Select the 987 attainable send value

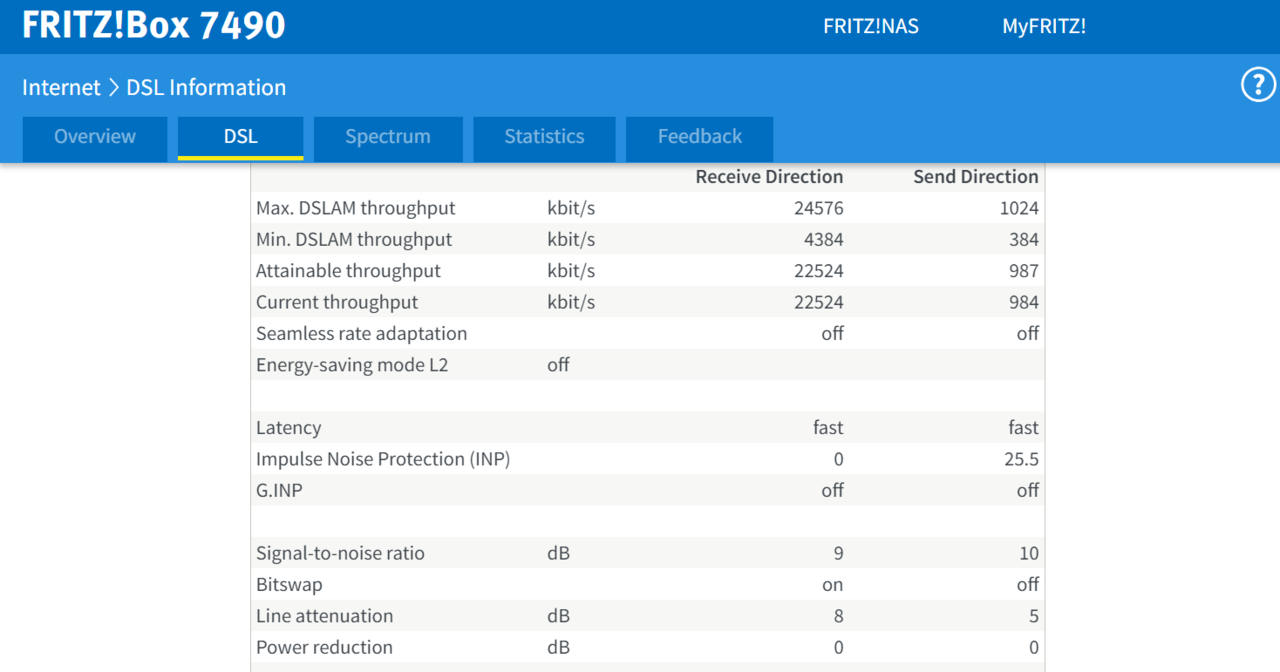[x=1024, y=271]
